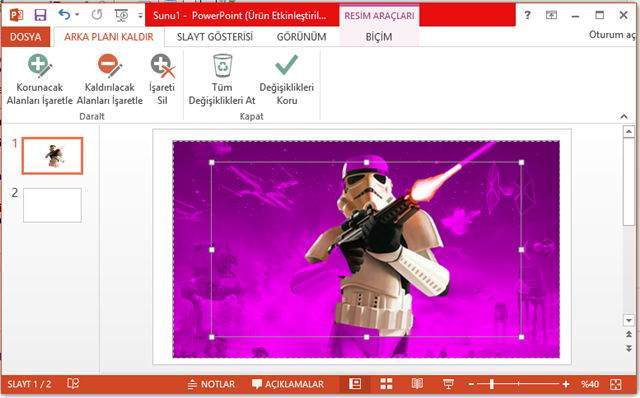The width and height of the screenshot is (640, 398).
Task: Click the Save icon in quick access toolbar
Action: 40,15
